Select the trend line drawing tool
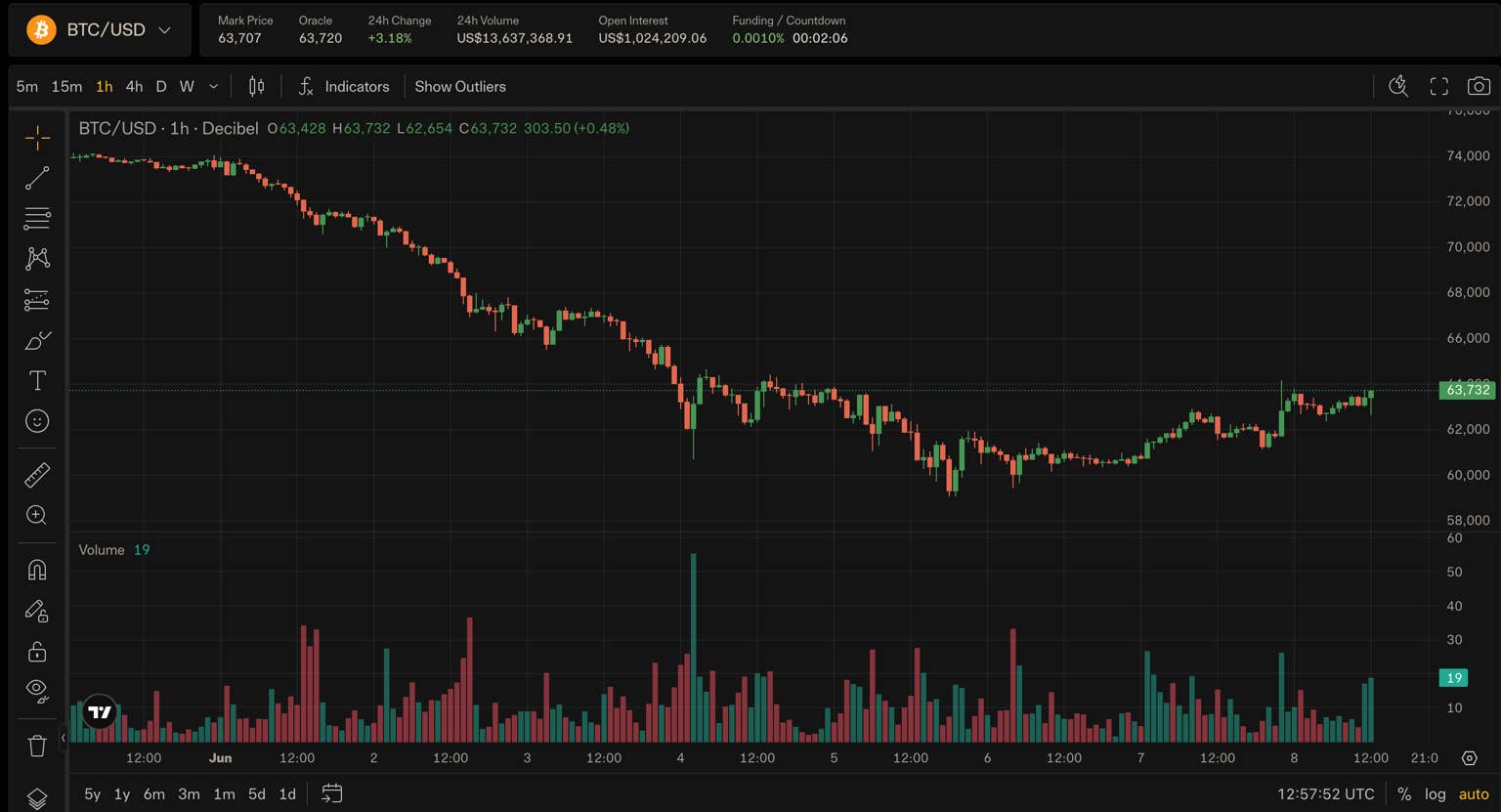 click(x=37, y=178)
